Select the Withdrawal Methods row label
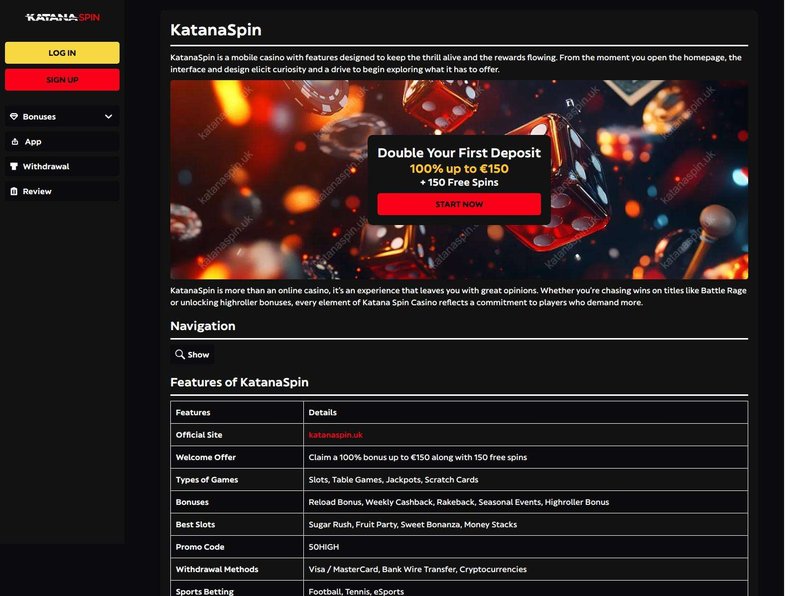 coord(217,569)
